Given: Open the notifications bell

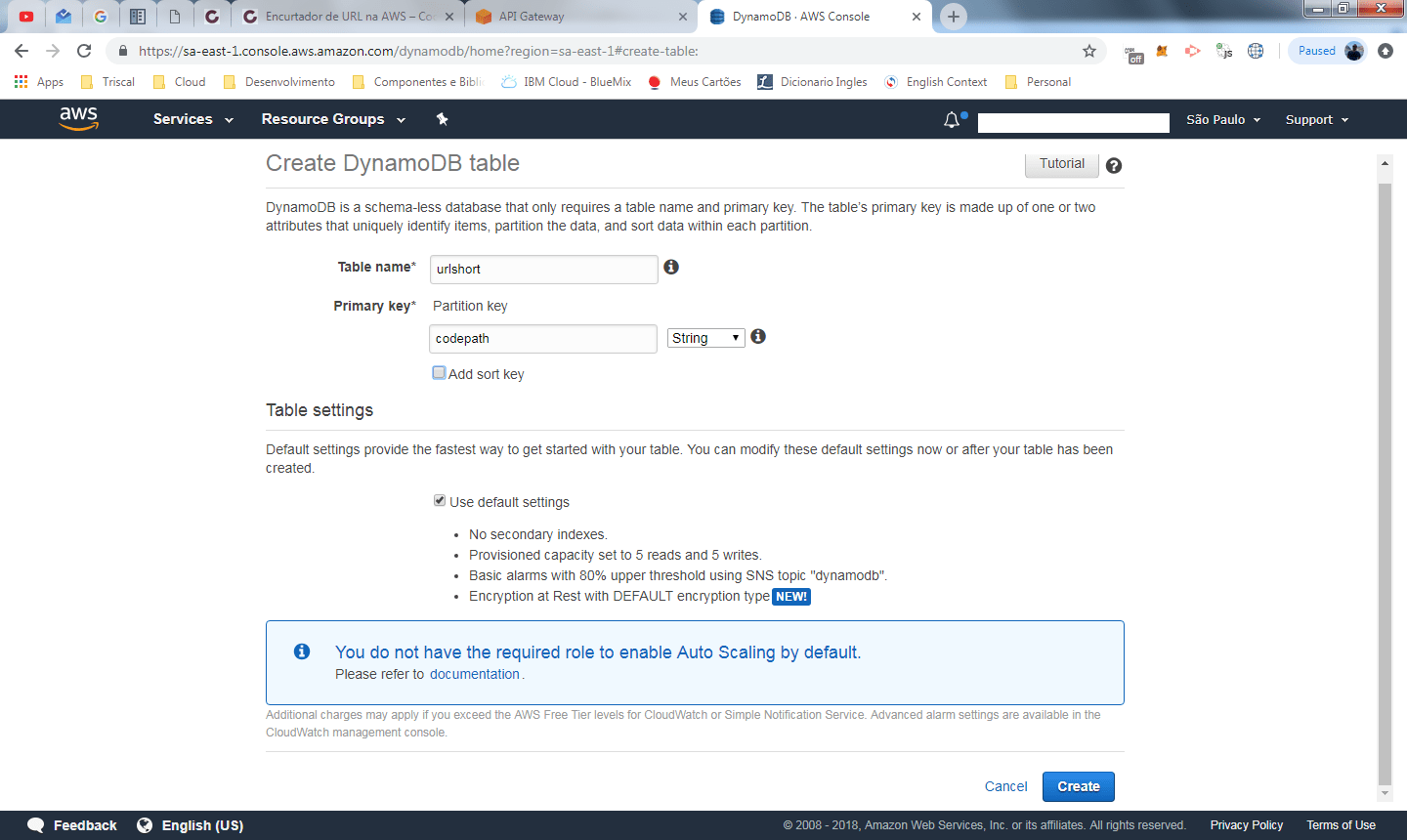Looking at the screenshot, I should (953, 119).
